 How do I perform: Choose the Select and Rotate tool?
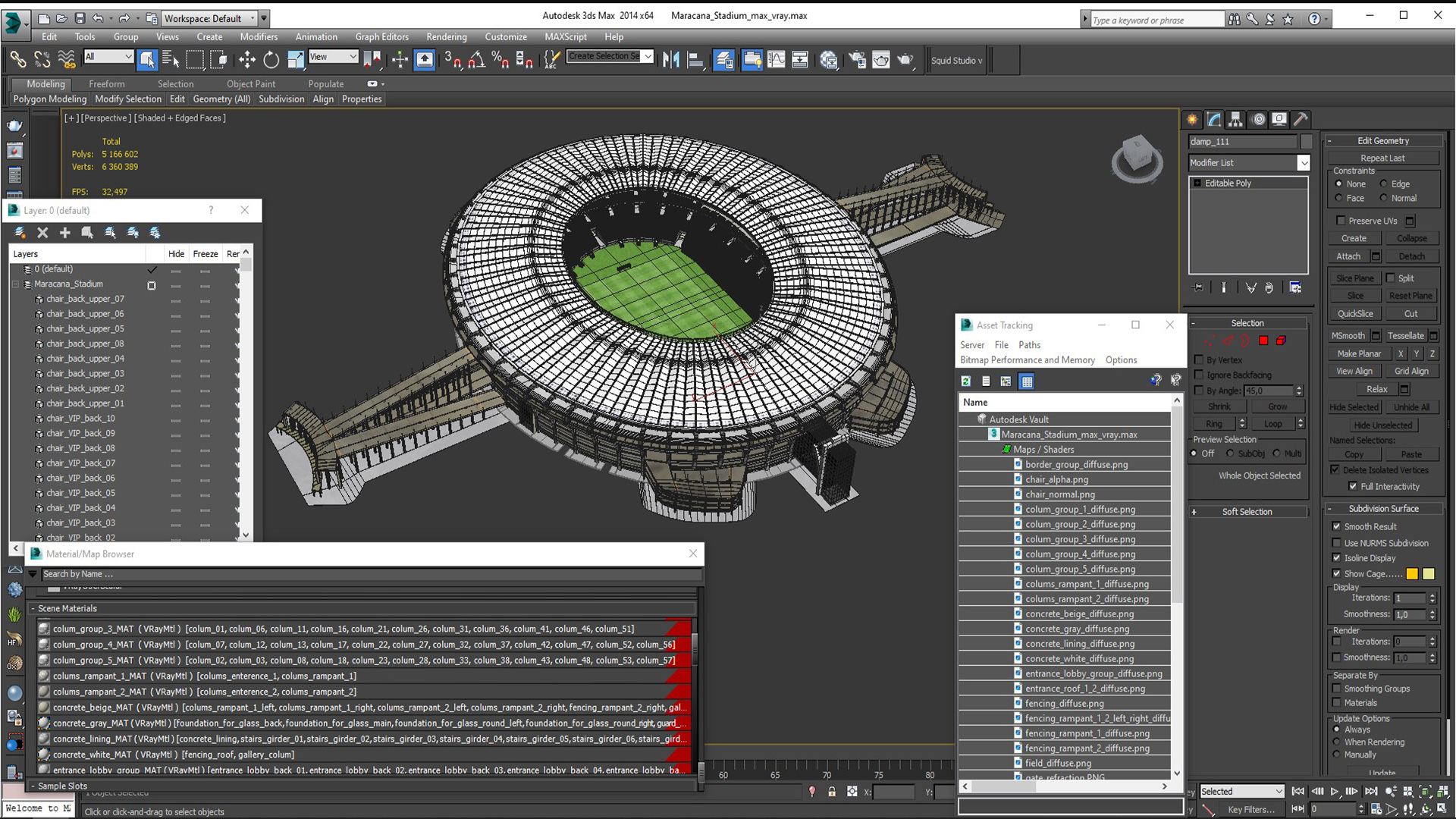pos(271,59)
